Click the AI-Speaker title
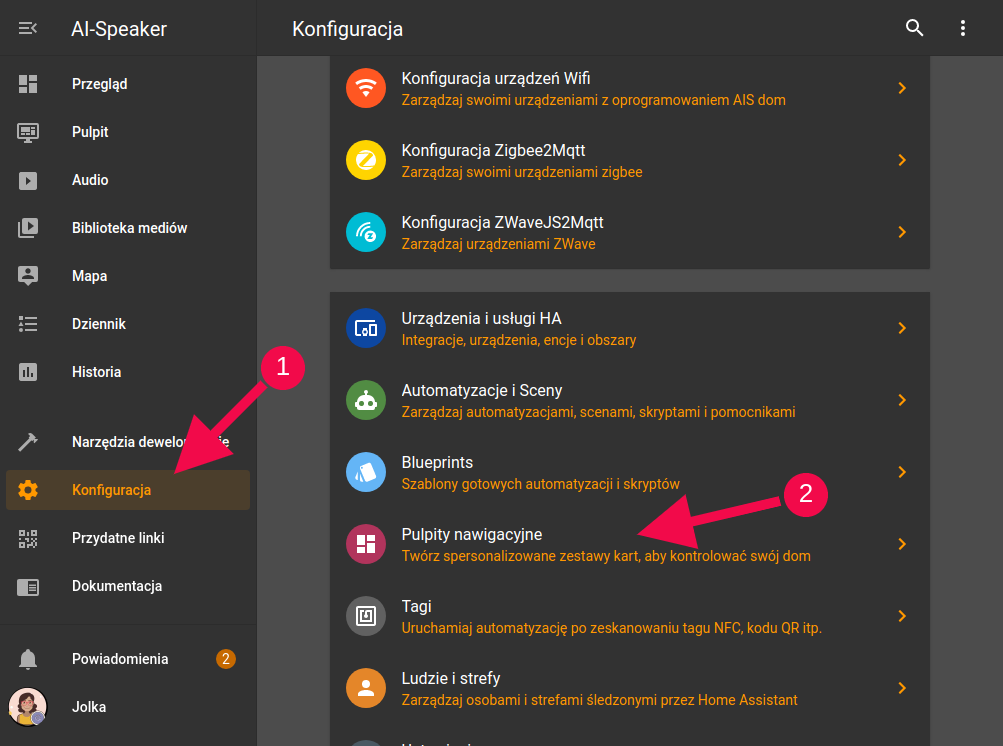Screen dimensions: 1003x746 pyautogui.click(x=119, y=29)
